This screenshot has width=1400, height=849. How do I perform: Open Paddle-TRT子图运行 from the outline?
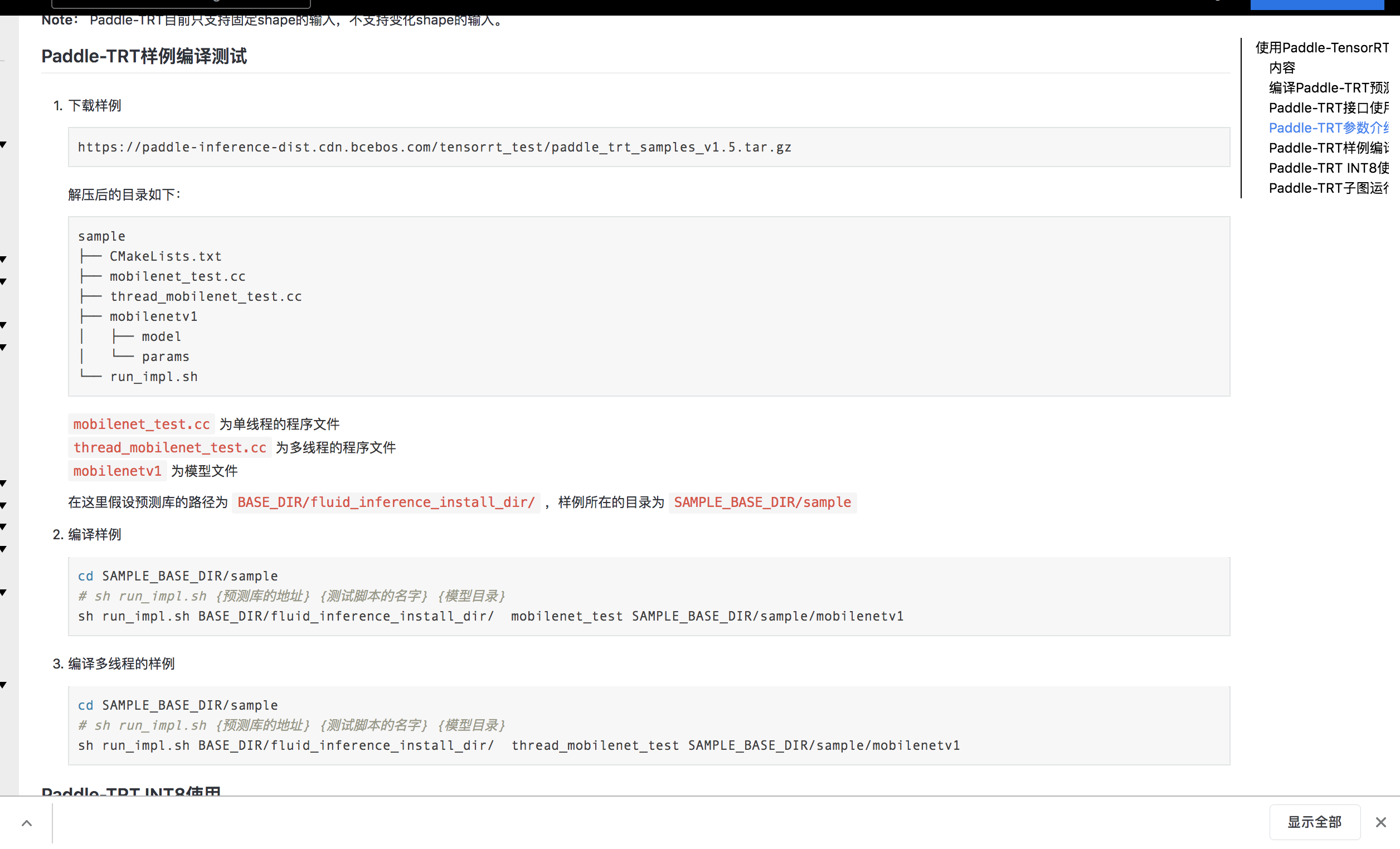pos(1329,188)
